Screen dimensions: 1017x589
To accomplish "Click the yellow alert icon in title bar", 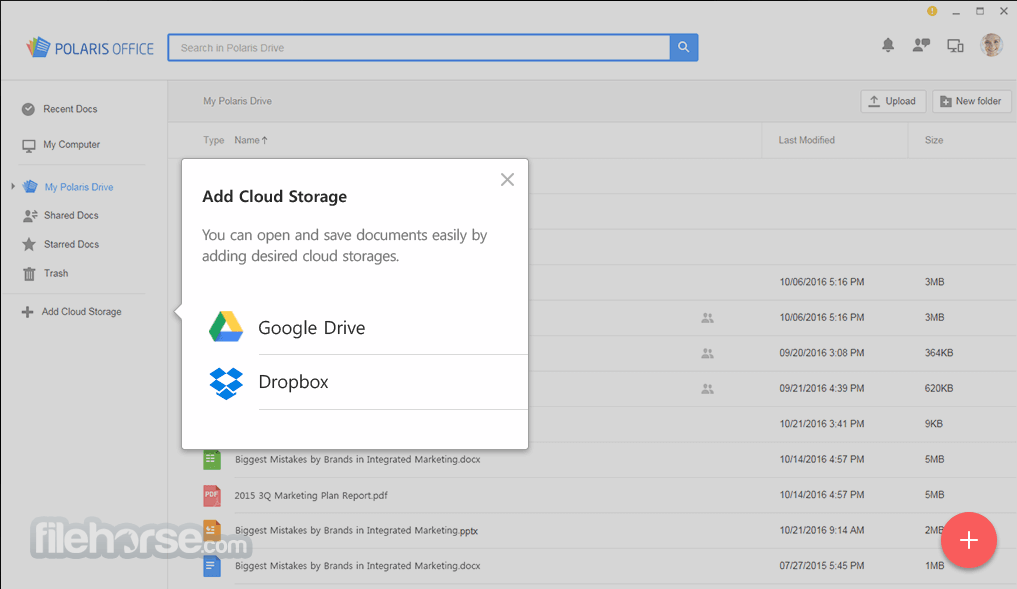I will pos(932,11).
